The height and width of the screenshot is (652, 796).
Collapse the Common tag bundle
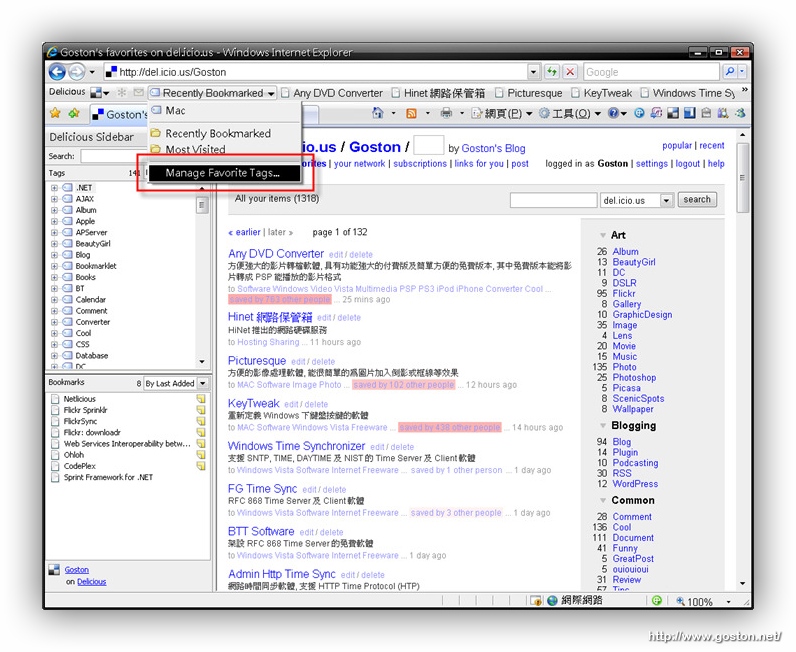(x=603, y=501)
